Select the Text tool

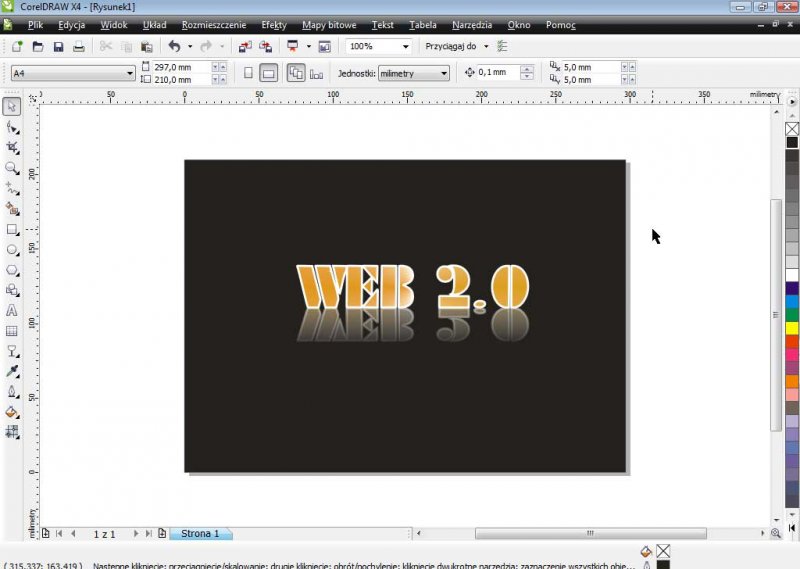coord(12,310)
